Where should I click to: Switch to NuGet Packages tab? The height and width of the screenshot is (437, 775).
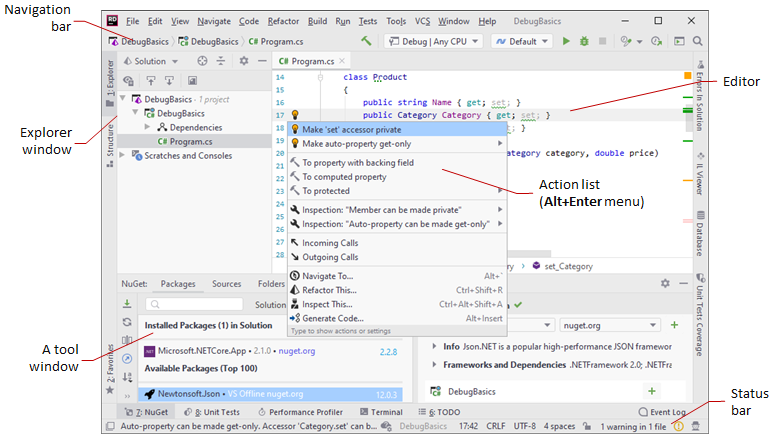coord(178,284)
